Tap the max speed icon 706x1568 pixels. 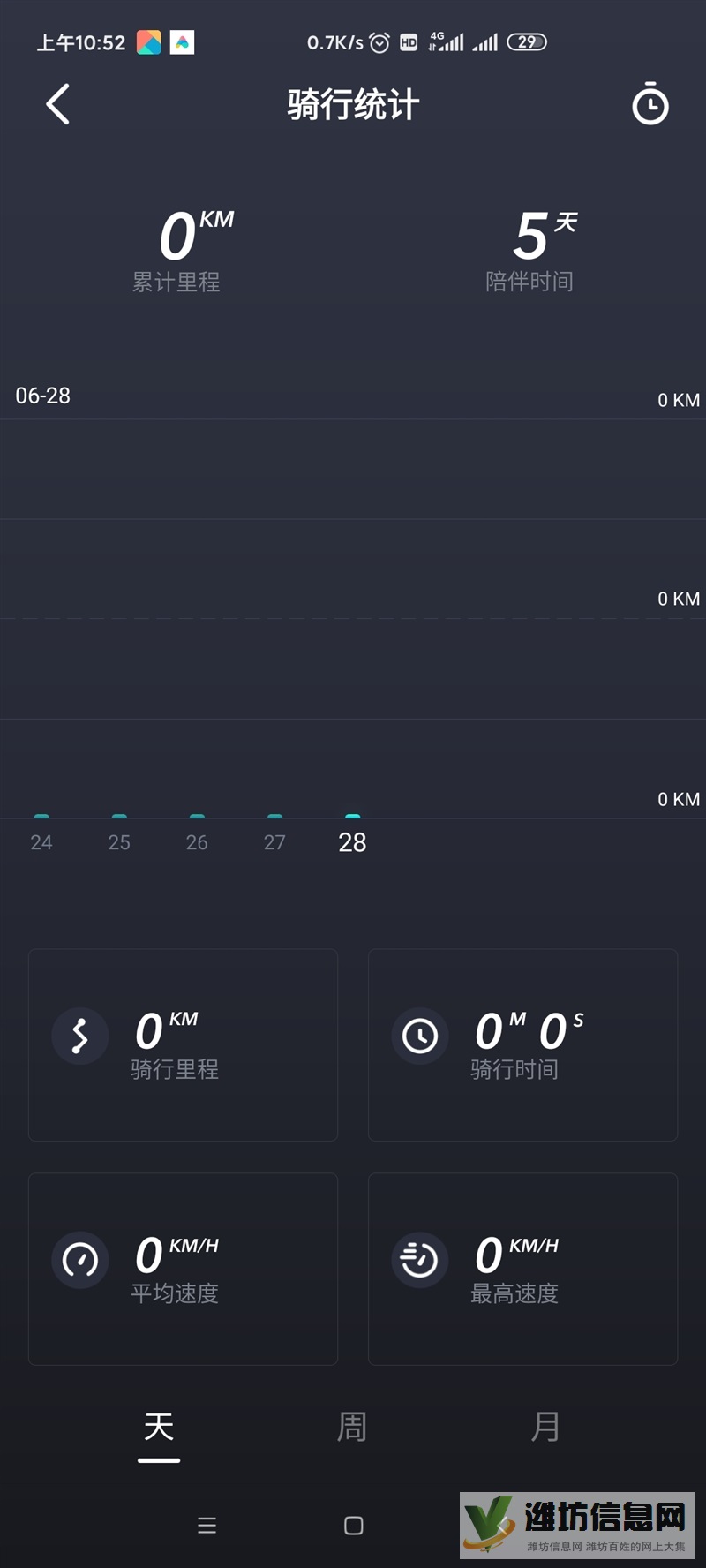[420, 1260]
